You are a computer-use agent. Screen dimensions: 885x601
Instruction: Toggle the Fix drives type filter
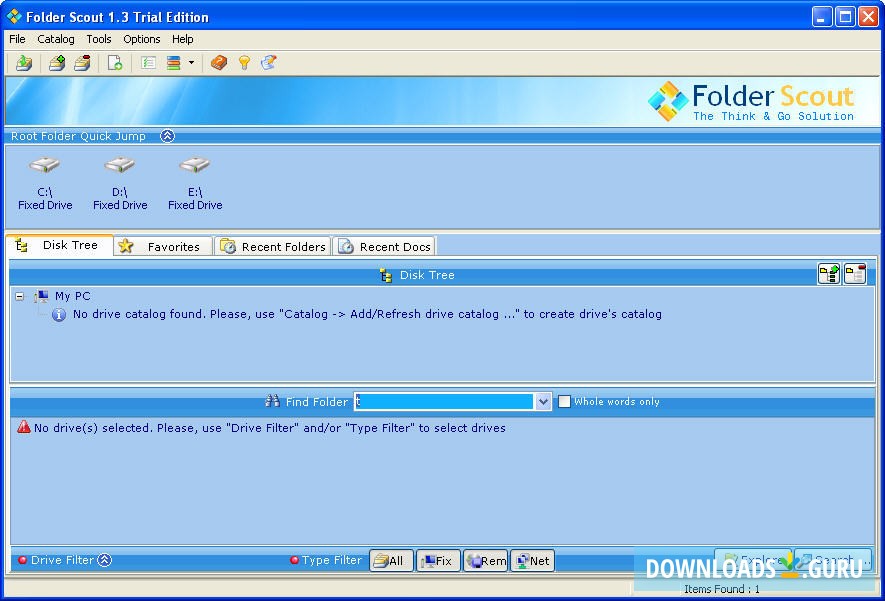point(439,561)
